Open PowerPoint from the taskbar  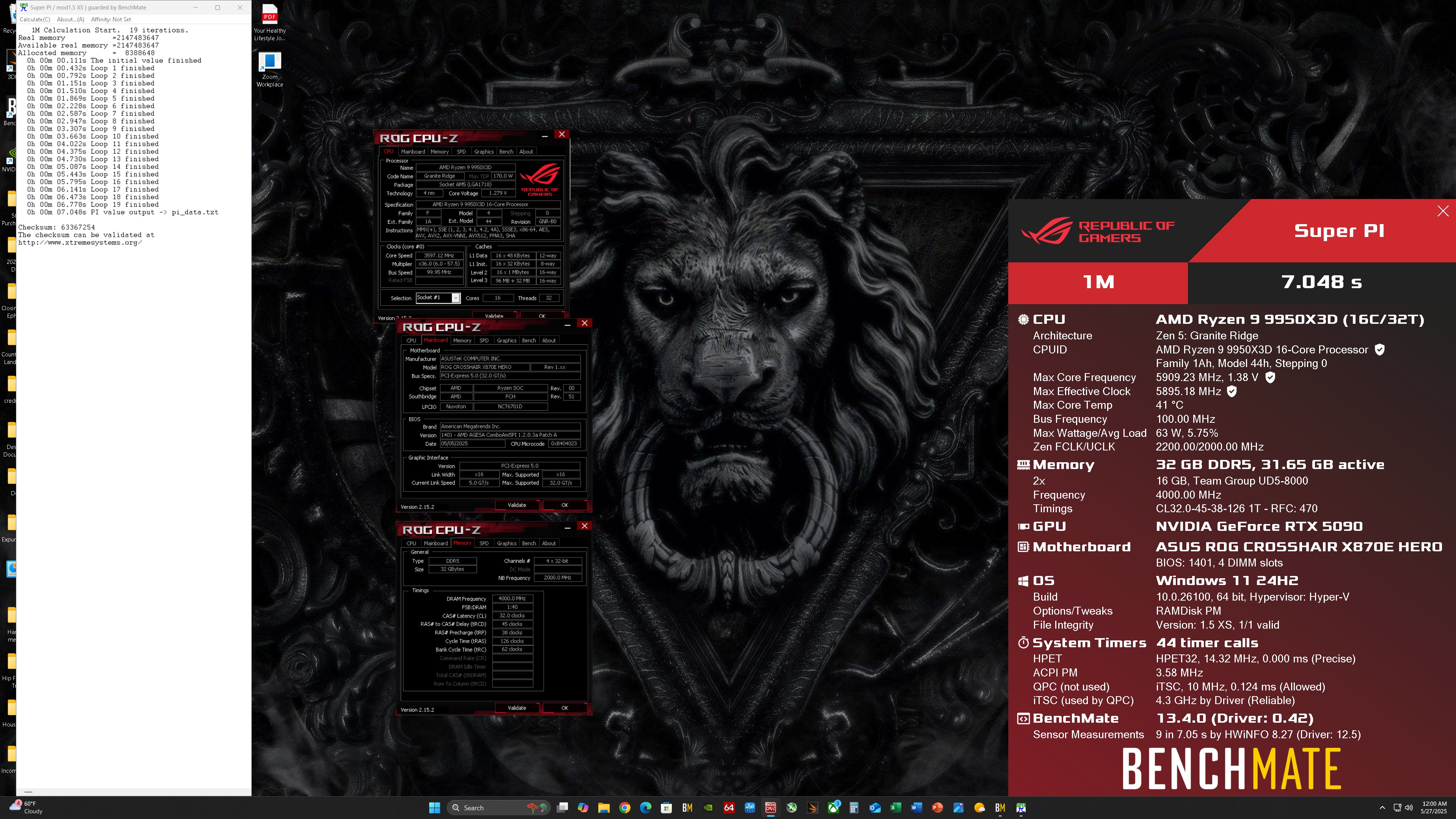[x=937, y=808]
